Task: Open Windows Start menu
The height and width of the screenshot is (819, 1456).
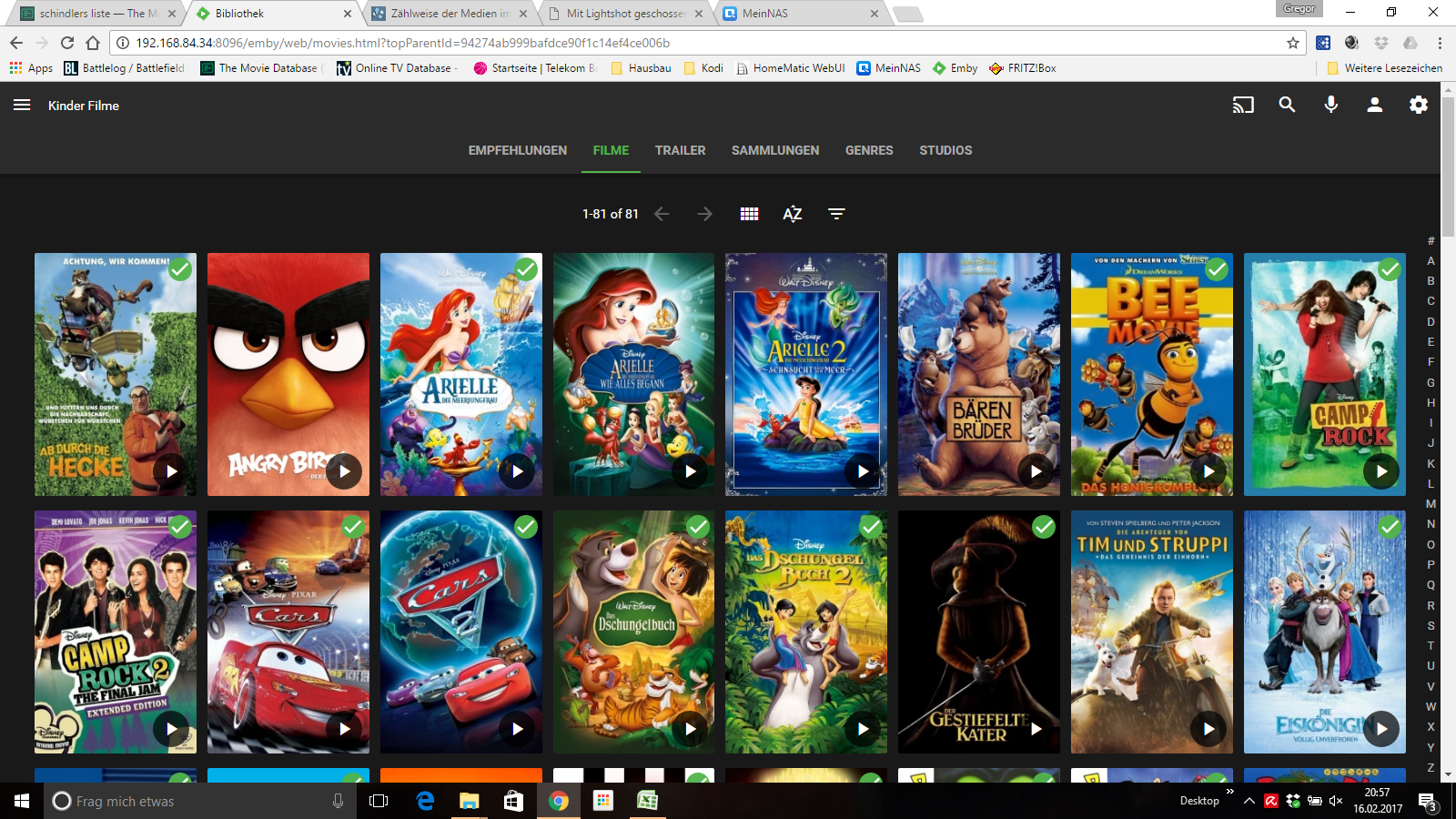Action: [x=22, y=801]
